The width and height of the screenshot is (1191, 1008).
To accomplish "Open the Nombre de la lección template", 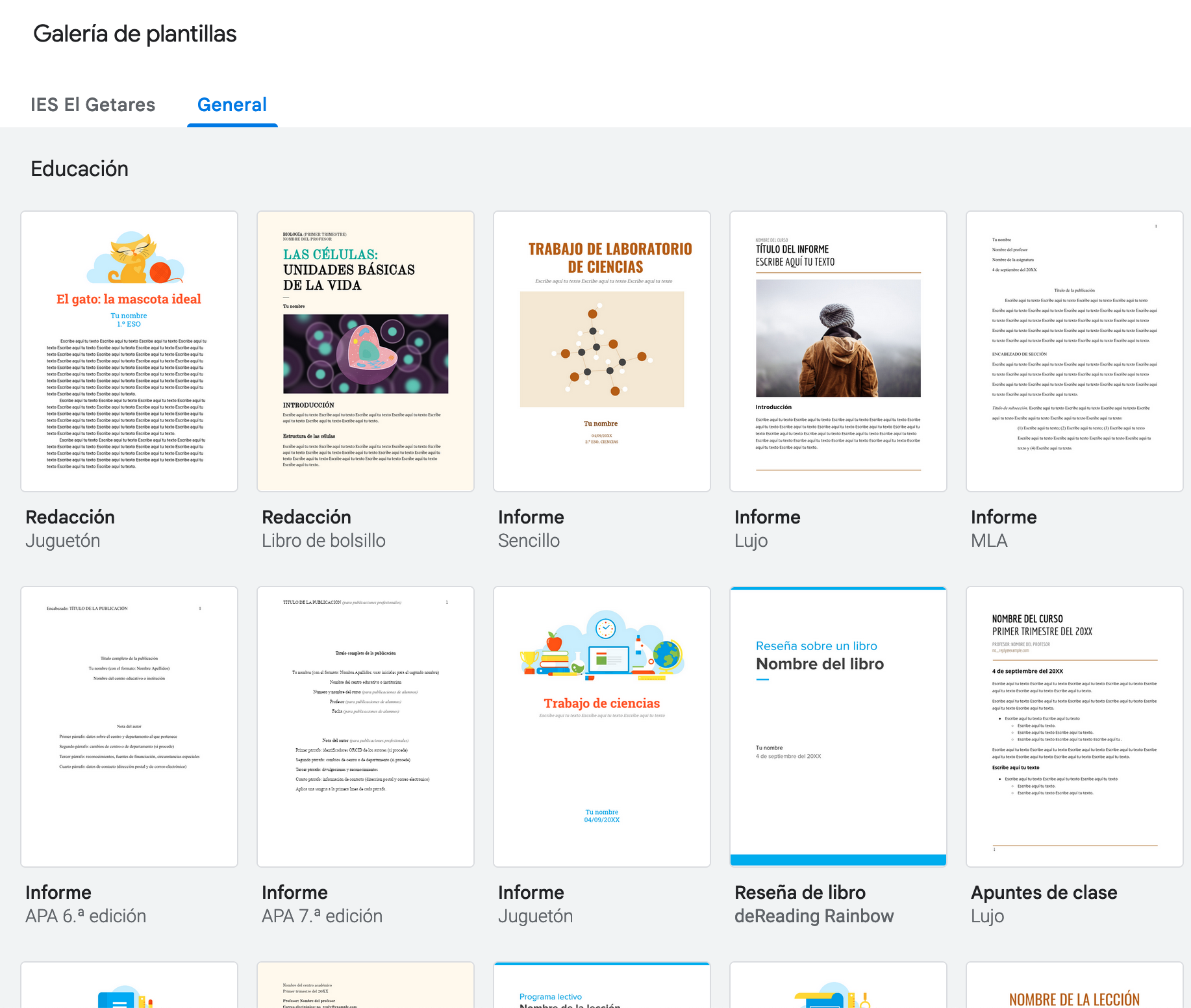I will pyautogui.click(x=1075, y=987).
